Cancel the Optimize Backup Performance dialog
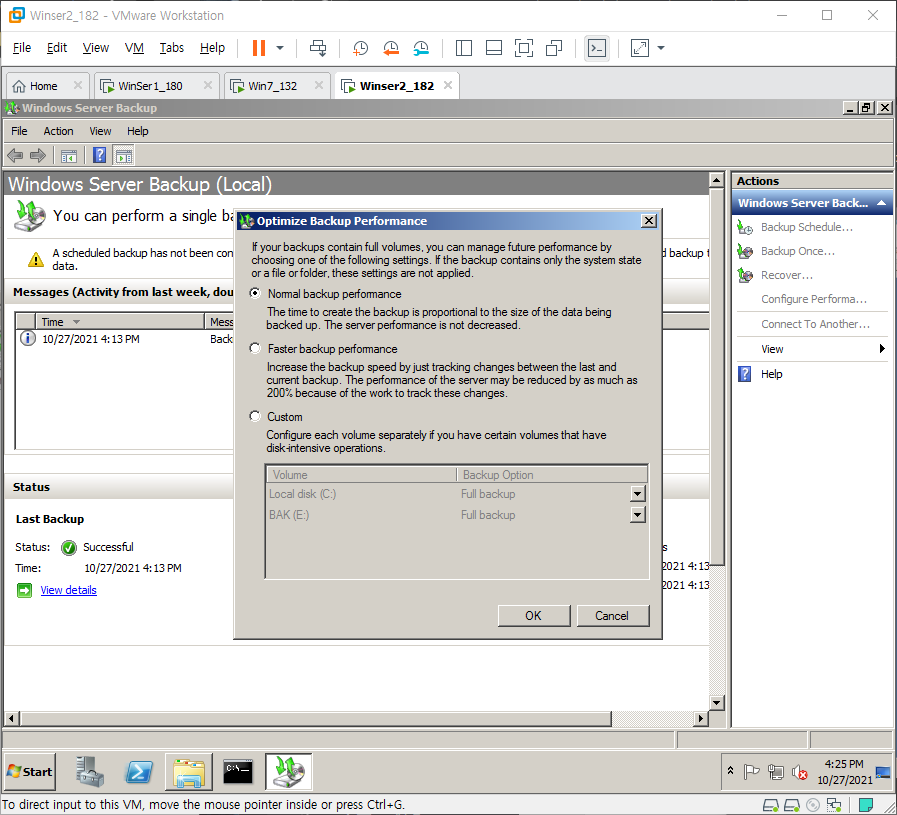 coord(613,615)
